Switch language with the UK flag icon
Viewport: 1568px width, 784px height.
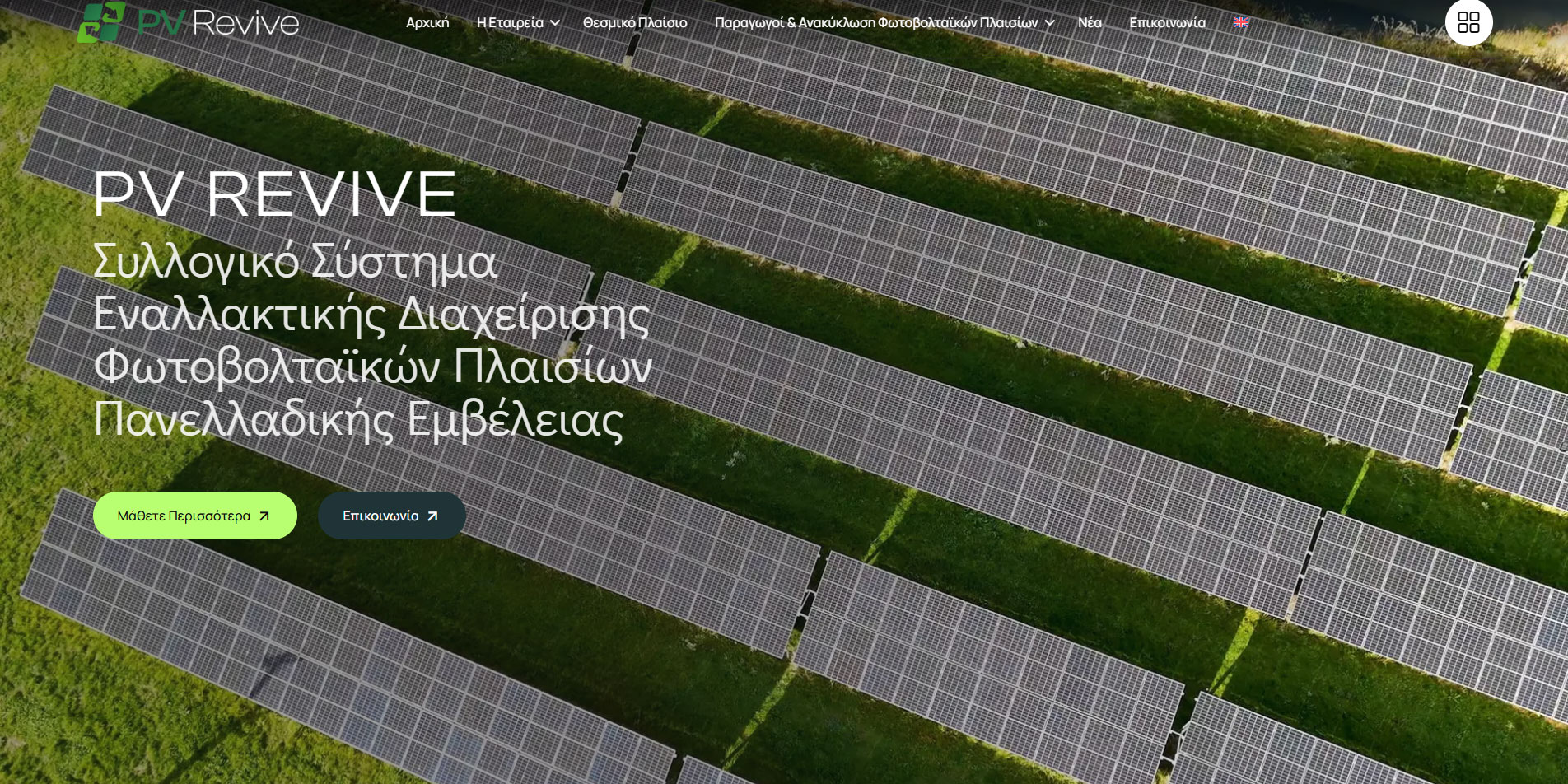click(1241, 22)
